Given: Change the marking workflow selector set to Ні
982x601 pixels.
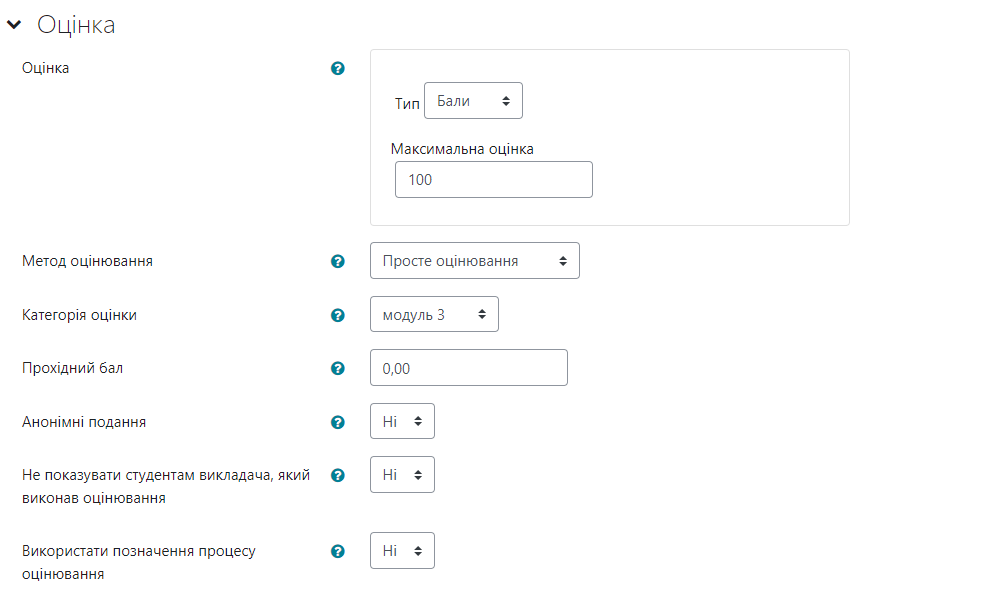Looking at the screenshot, I should [402, 550].
